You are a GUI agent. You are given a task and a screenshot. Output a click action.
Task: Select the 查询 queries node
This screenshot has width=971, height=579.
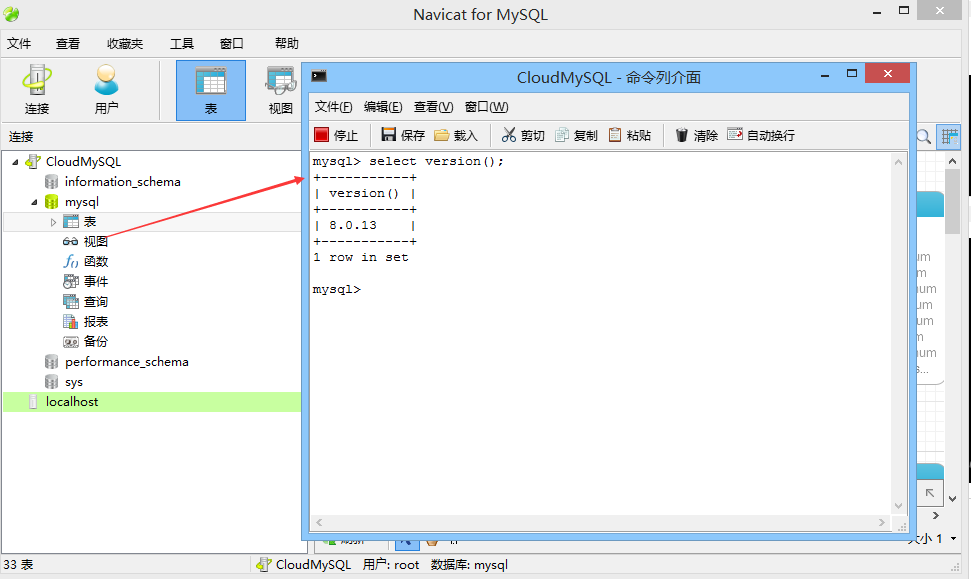coord(96,302)
